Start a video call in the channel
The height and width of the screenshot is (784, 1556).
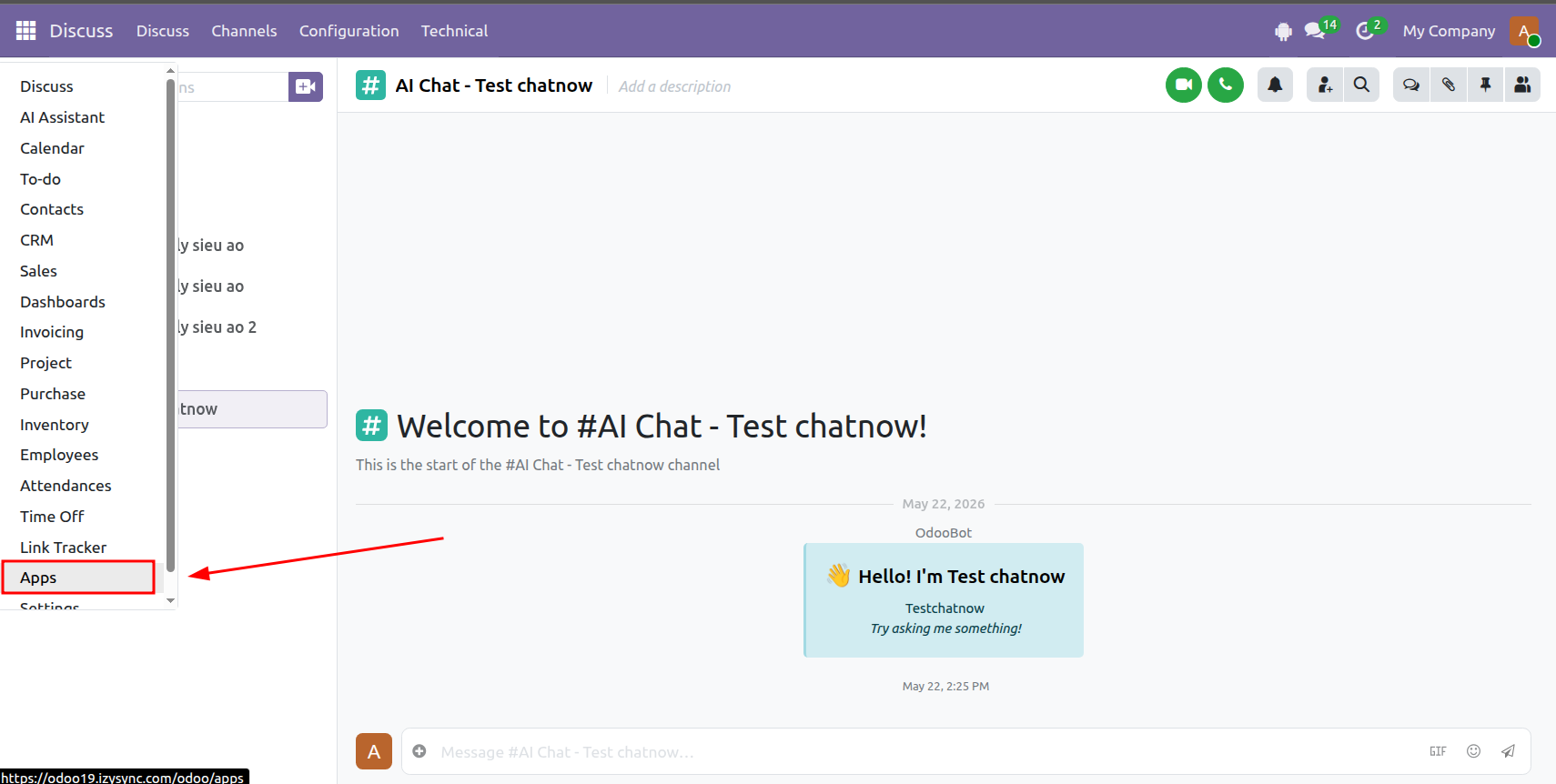click(1184, 85)
